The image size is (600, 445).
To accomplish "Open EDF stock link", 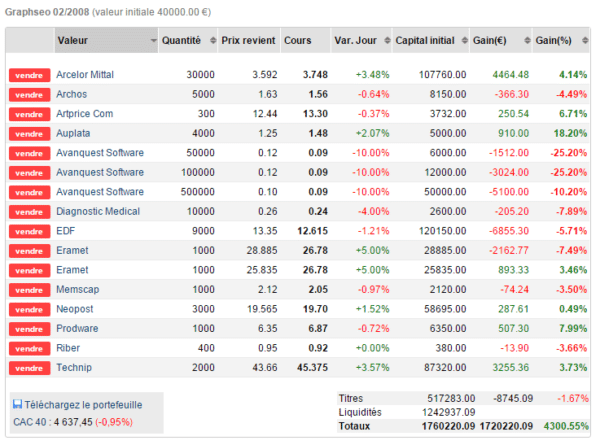I will pyautogui.click(x=65, y=231).
